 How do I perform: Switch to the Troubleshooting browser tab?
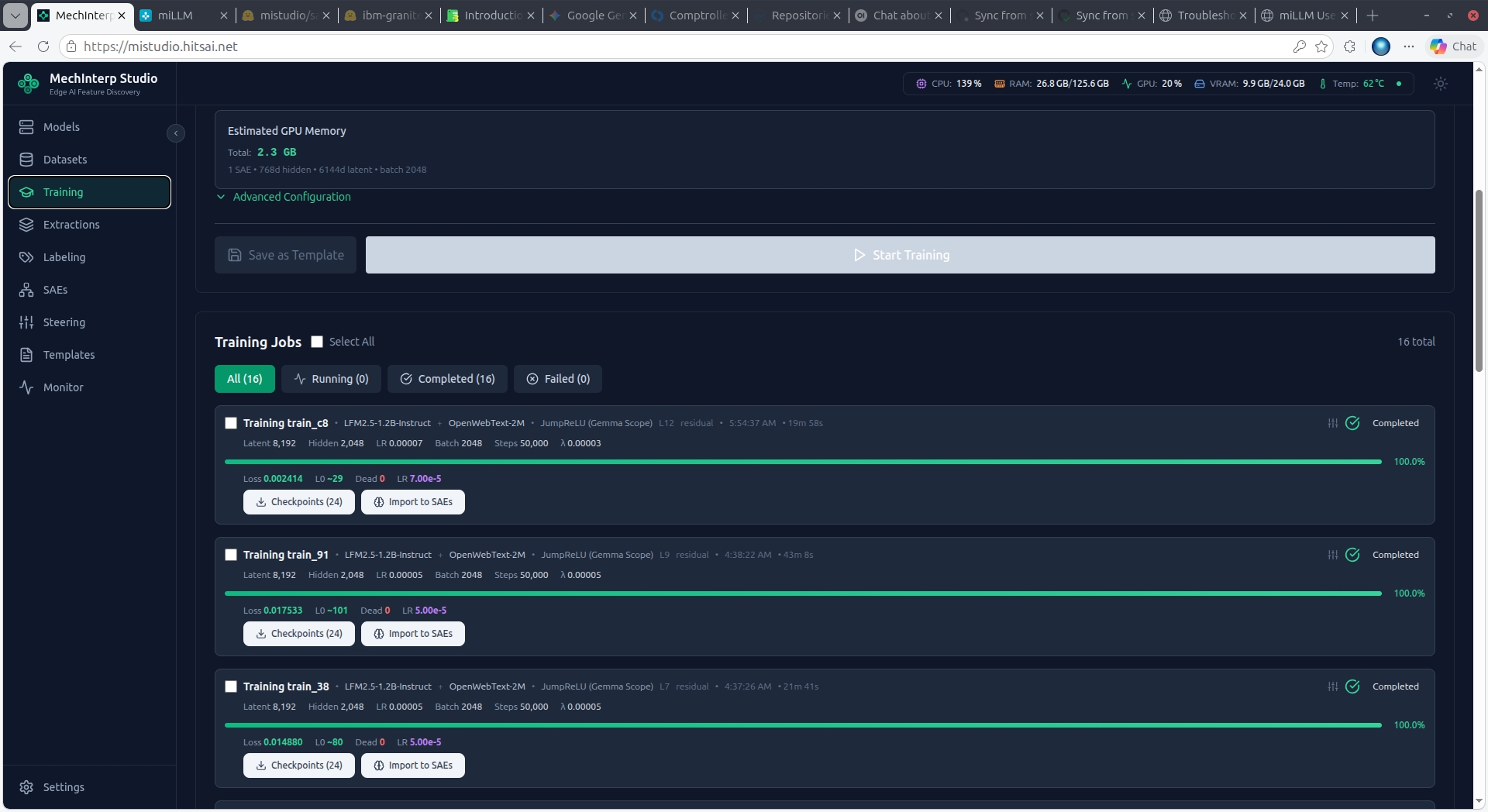(x=1204, y=15)
